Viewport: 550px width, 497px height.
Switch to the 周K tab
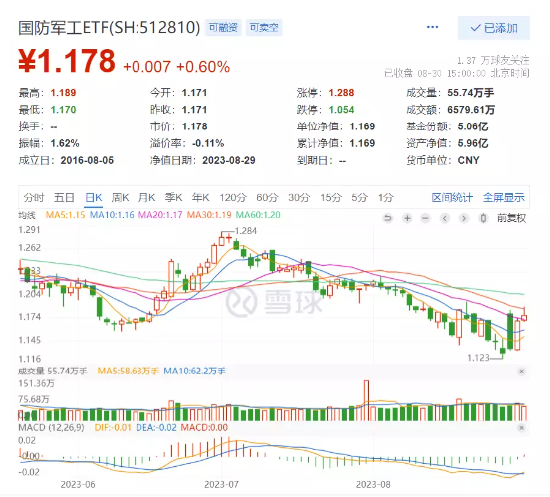[x=120, y=197]
